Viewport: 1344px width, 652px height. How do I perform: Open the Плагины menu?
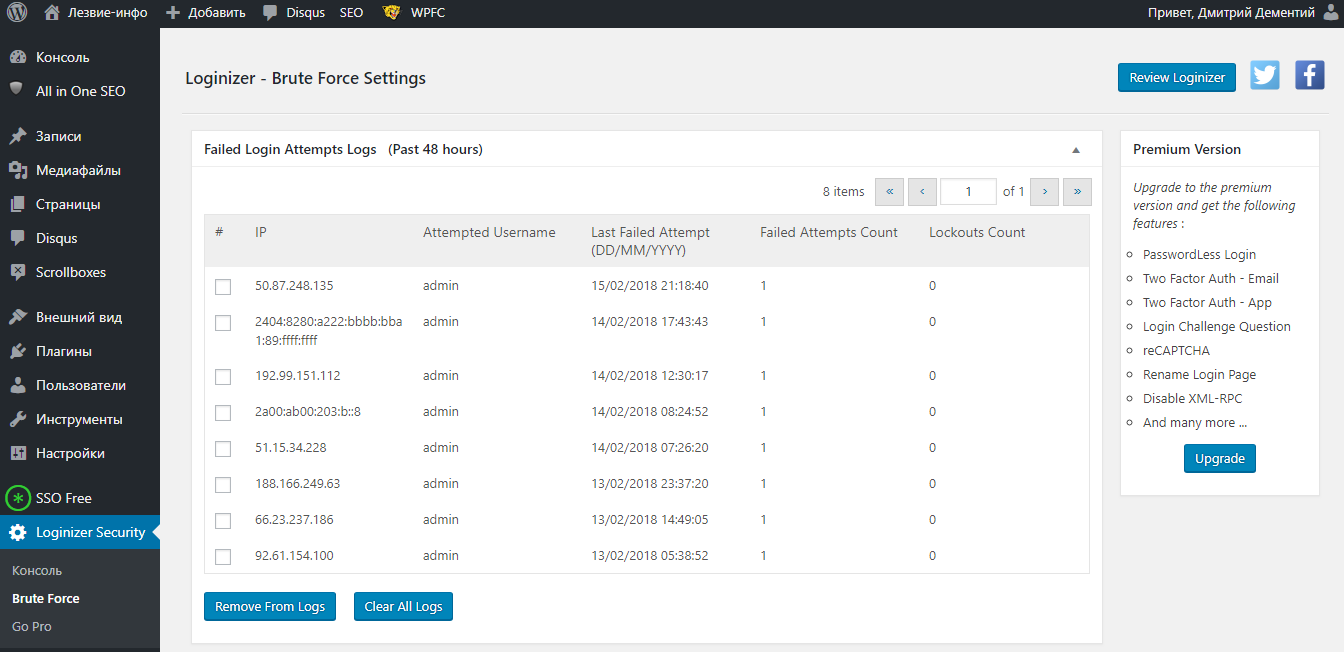click(64, 351)
